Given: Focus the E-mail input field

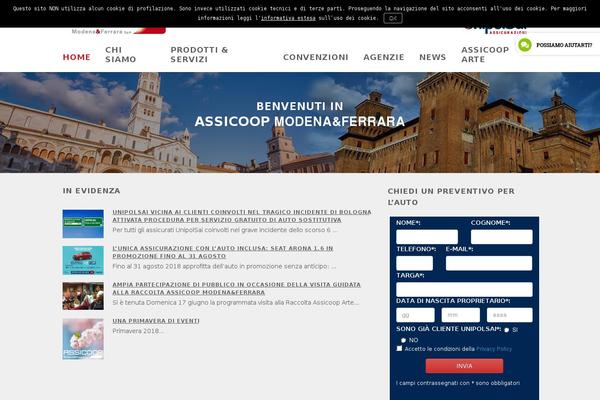Looking at the screenshot, I should (x=489, y=263).
